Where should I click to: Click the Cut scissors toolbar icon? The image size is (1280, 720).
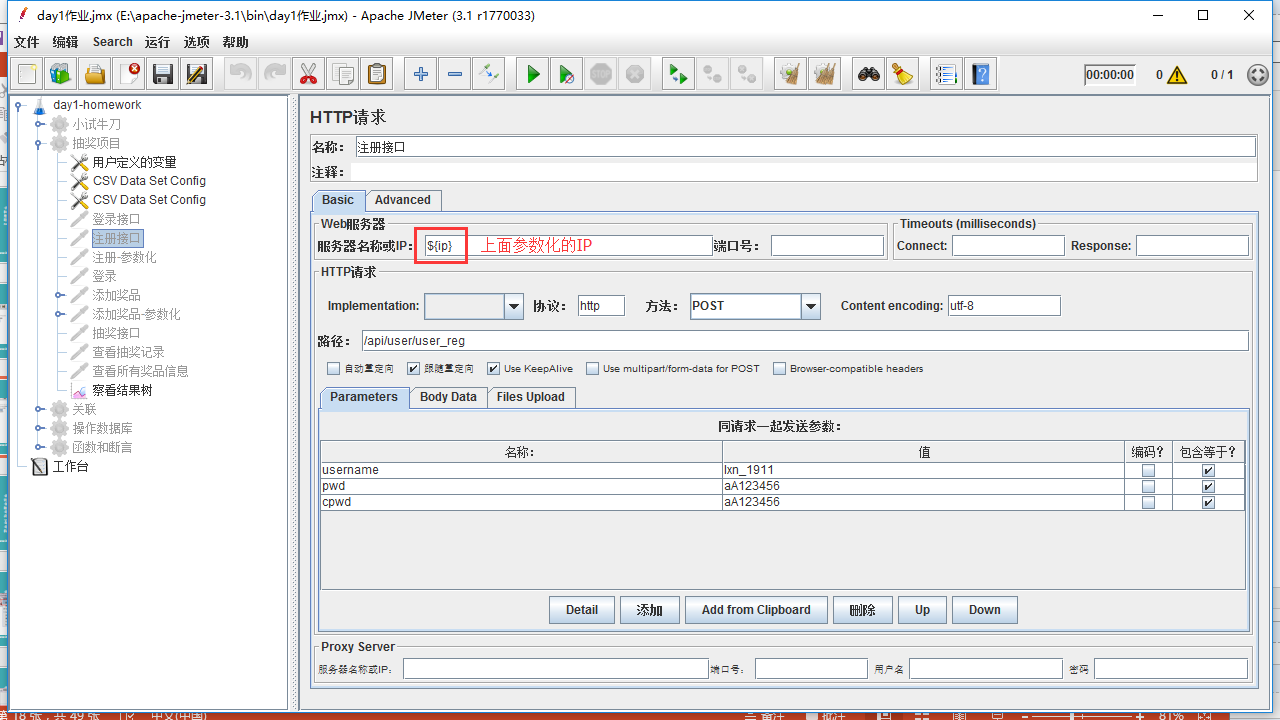click(308, 74)
